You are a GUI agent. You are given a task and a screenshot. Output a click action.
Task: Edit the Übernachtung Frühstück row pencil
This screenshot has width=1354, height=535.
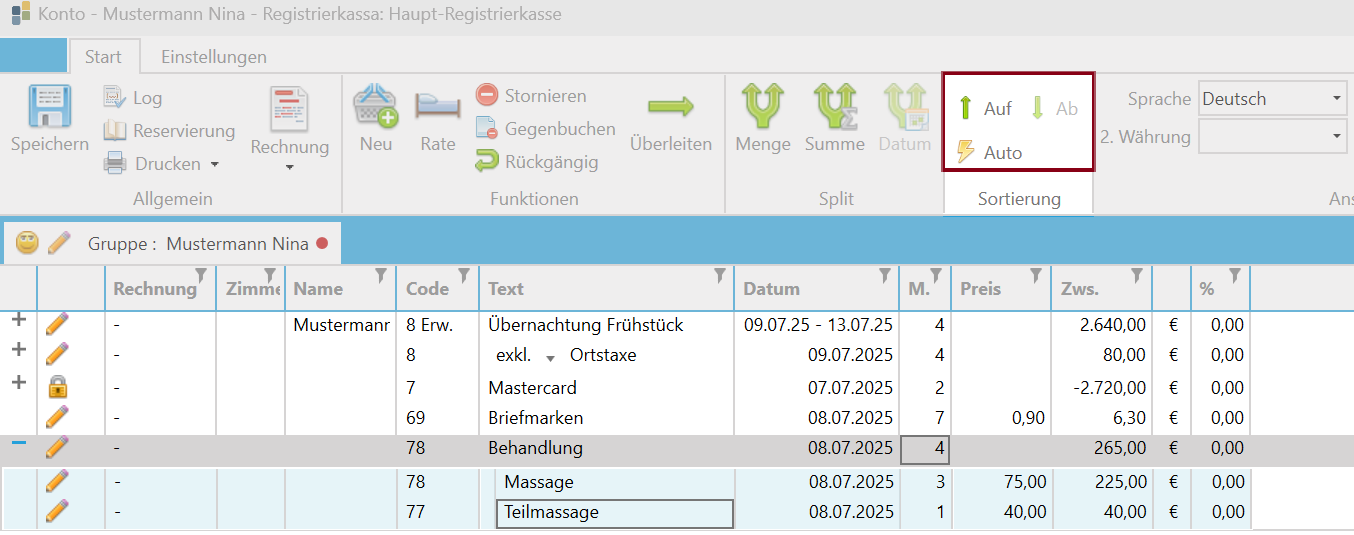point(57,324)
